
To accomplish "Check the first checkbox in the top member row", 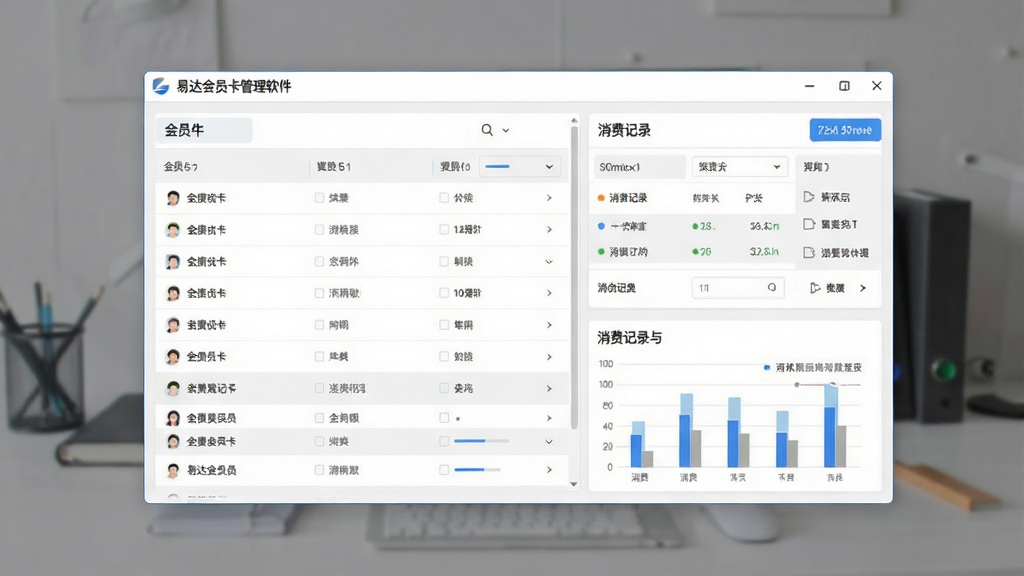I will coord(319,198).
